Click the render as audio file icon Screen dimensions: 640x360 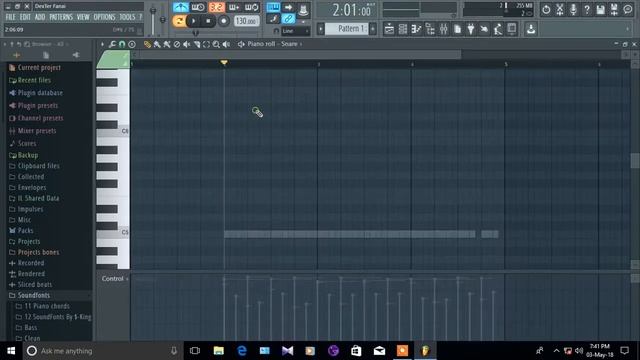coord(614,9)
